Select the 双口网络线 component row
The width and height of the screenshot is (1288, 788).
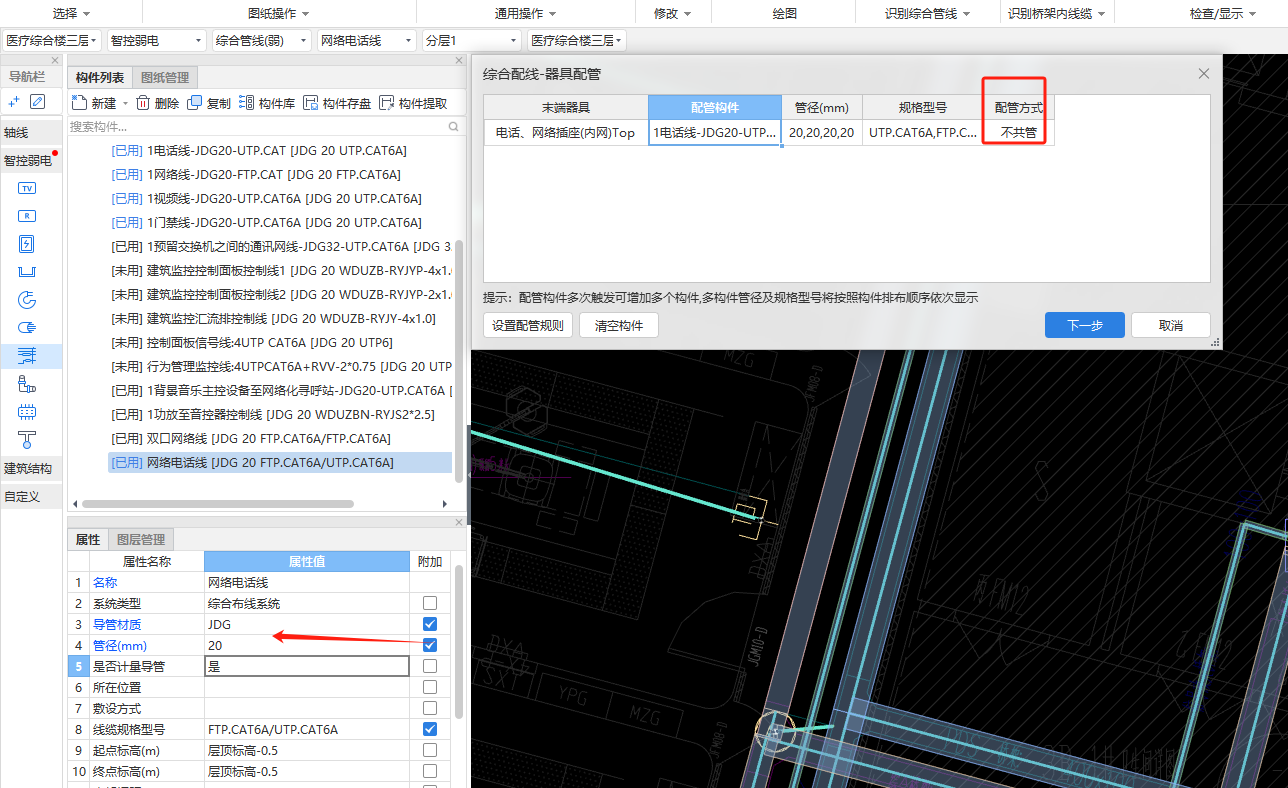tap(280, 439)
